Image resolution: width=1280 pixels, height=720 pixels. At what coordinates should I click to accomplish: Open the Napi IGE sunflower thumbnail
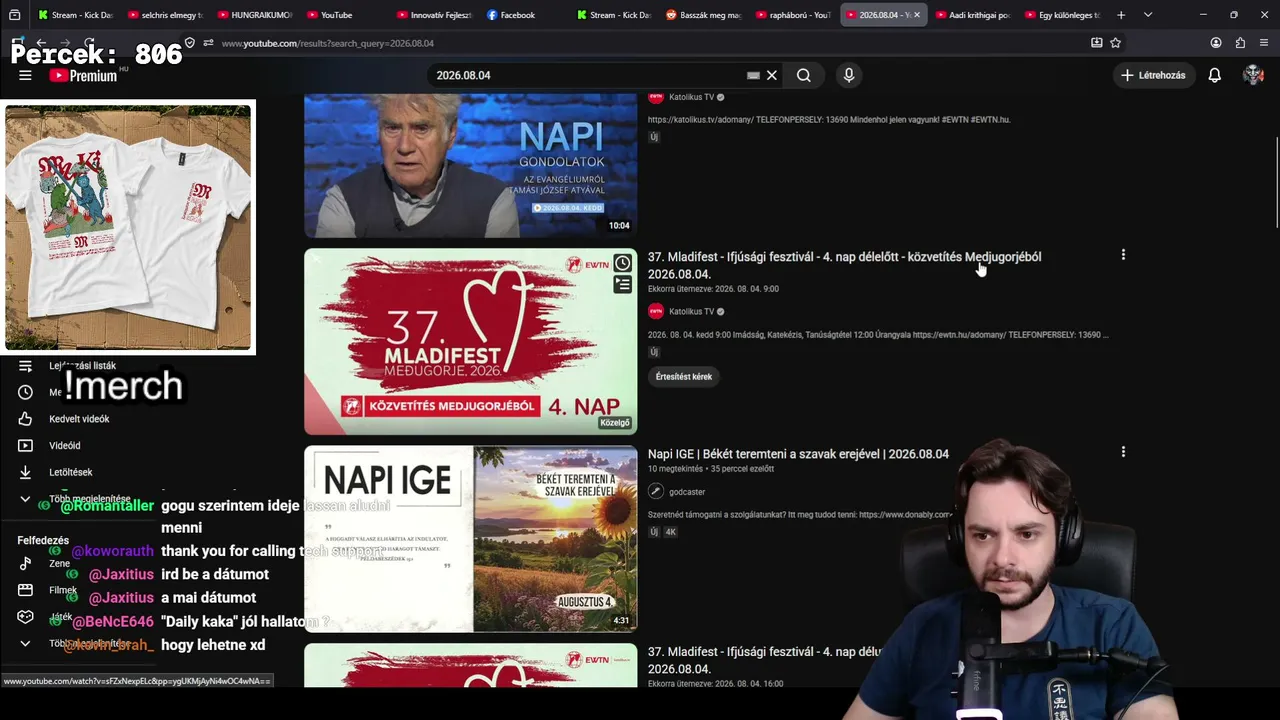click(x=470, y=538)
